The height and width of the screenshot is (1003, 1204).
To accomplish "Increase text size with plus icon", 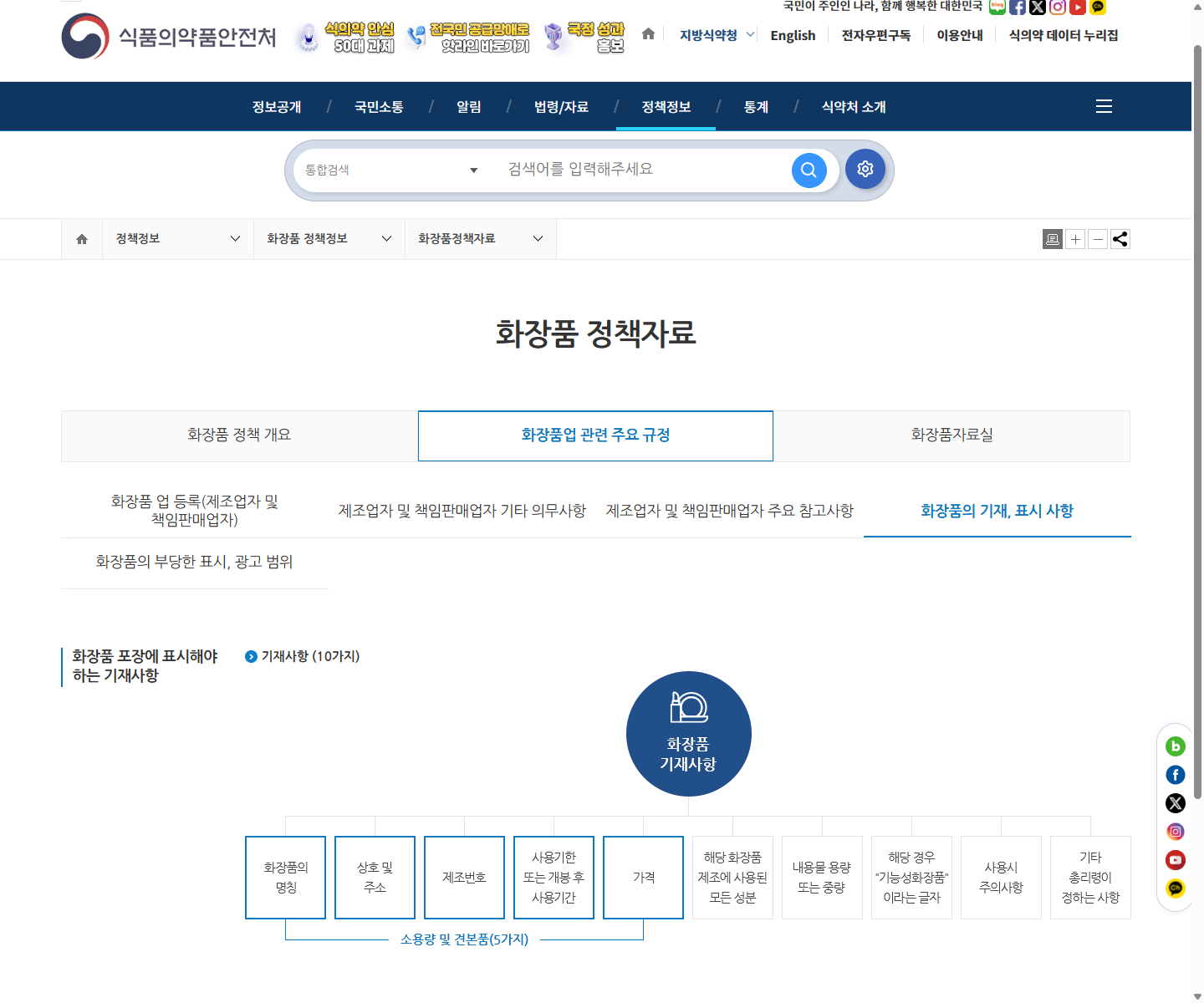I will point(1075,239).
